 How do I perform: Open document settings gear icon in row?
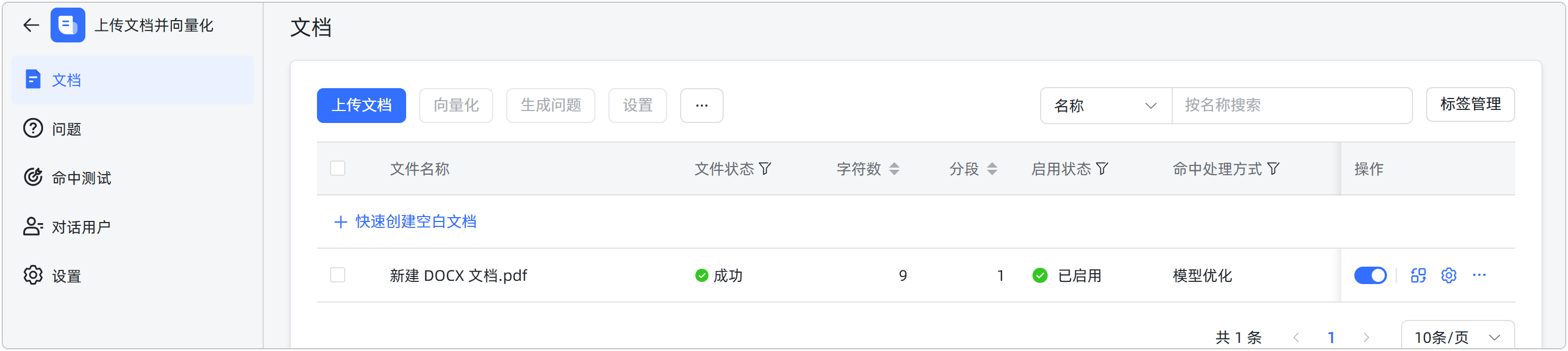coord(1449,275)
